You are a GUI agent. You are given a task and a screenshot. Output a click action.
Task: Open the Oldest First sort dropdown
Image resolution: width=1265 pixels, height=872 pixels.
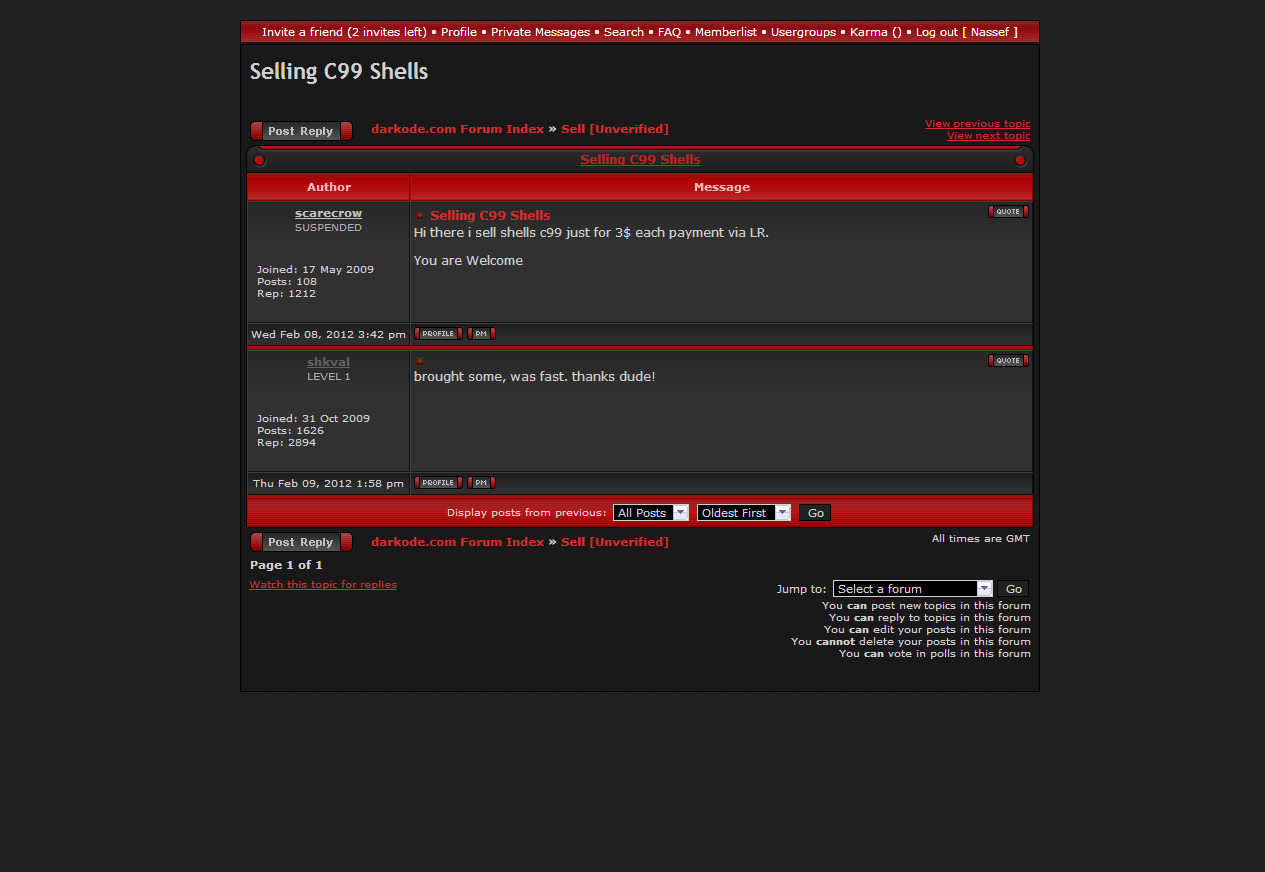[x=743, y=513]
